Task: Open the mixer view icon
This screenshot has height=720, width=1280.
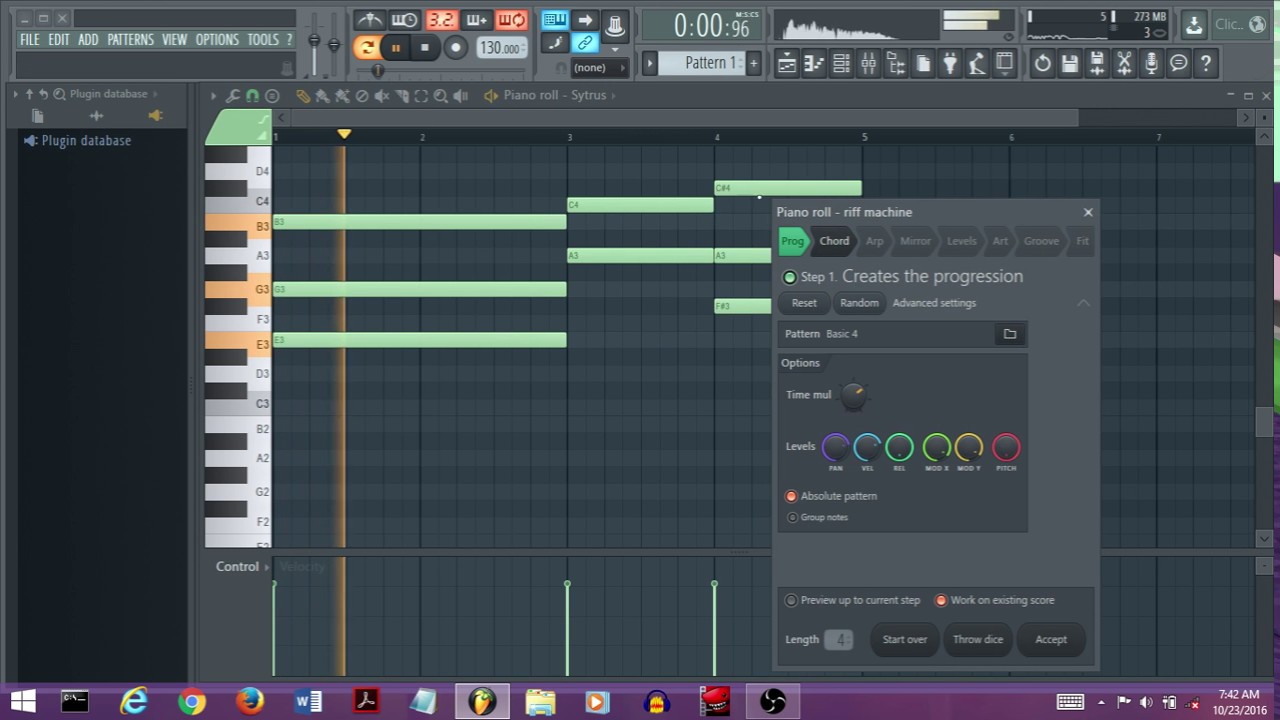Action: click(868, 63)
